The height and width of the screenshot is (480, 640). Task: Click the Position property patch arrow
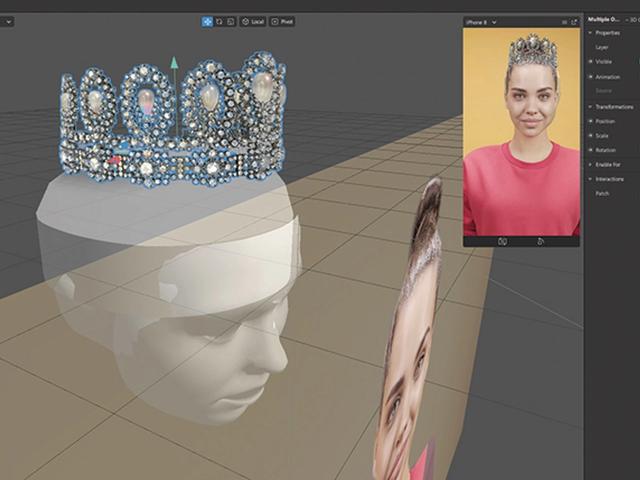pos(590,121)
